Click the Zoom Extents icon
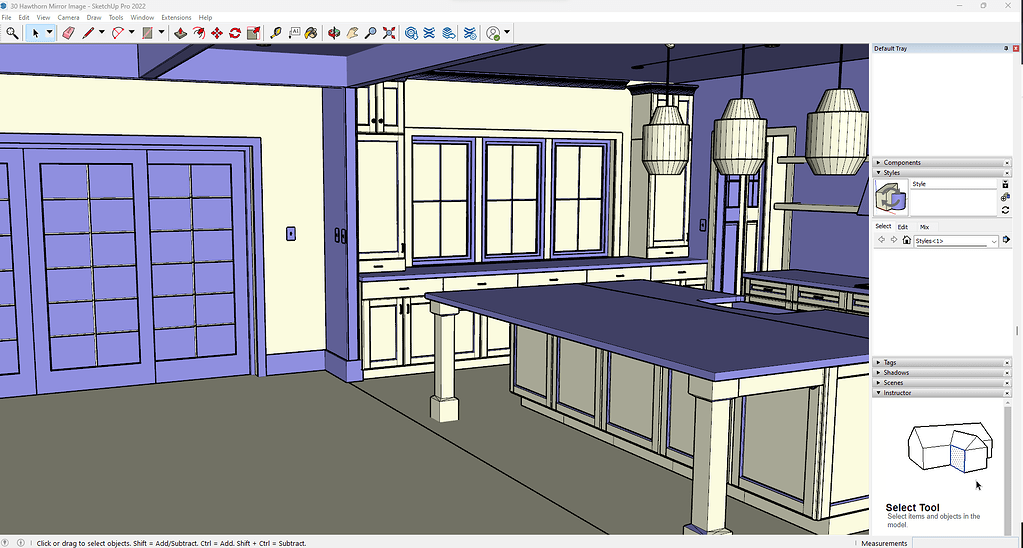 click(388, 33)
